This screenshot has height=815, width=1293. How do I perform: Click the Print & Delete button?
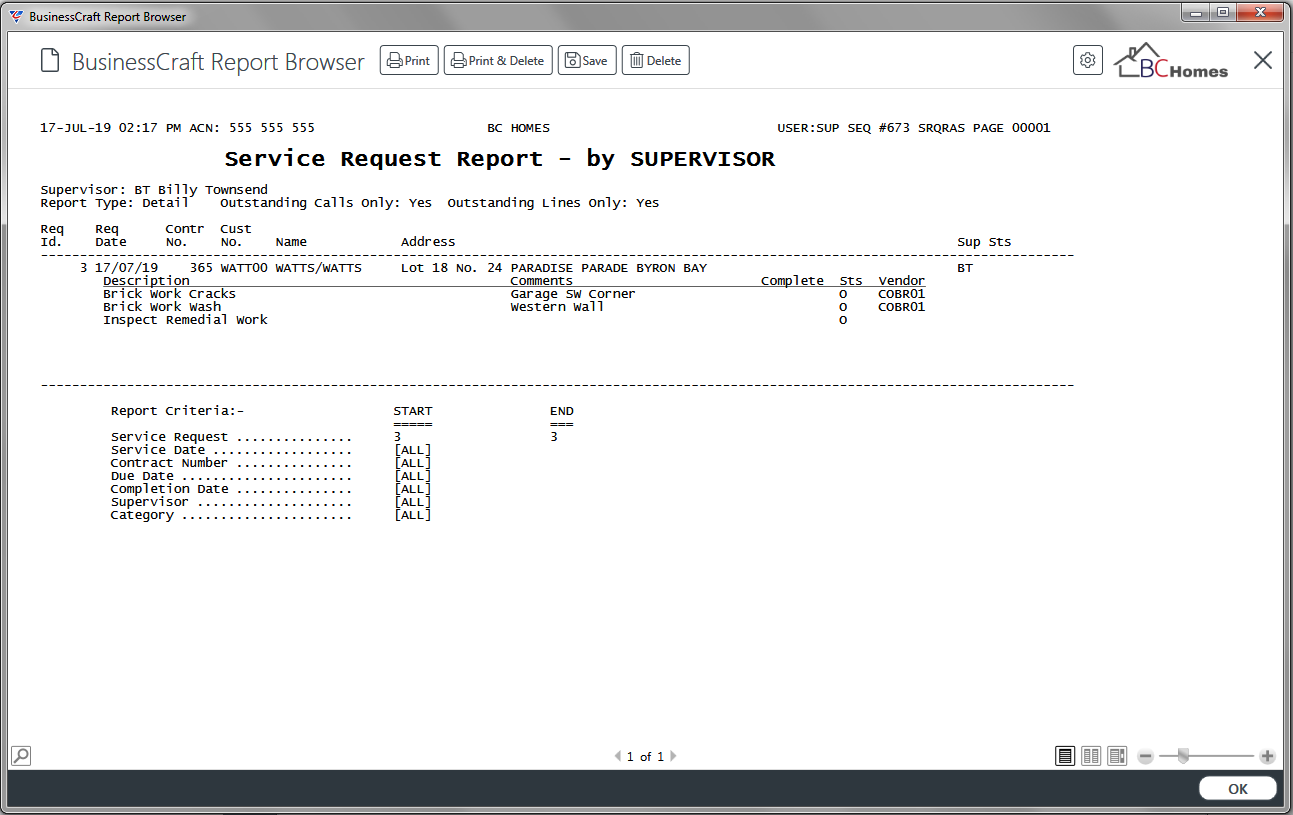point(498,60)
